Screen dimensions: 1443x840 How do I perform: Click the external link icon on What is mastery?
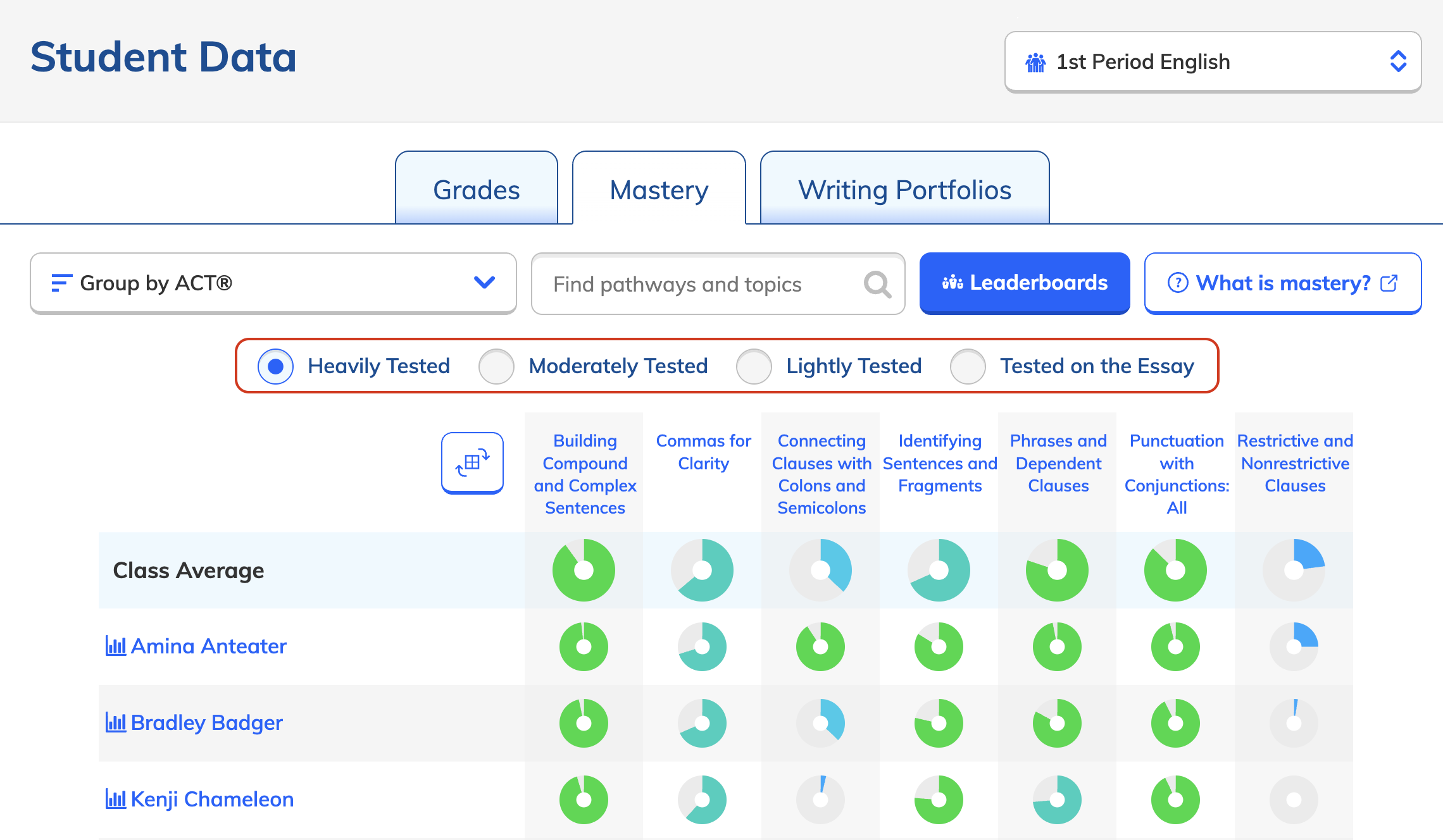(1389, 283)
